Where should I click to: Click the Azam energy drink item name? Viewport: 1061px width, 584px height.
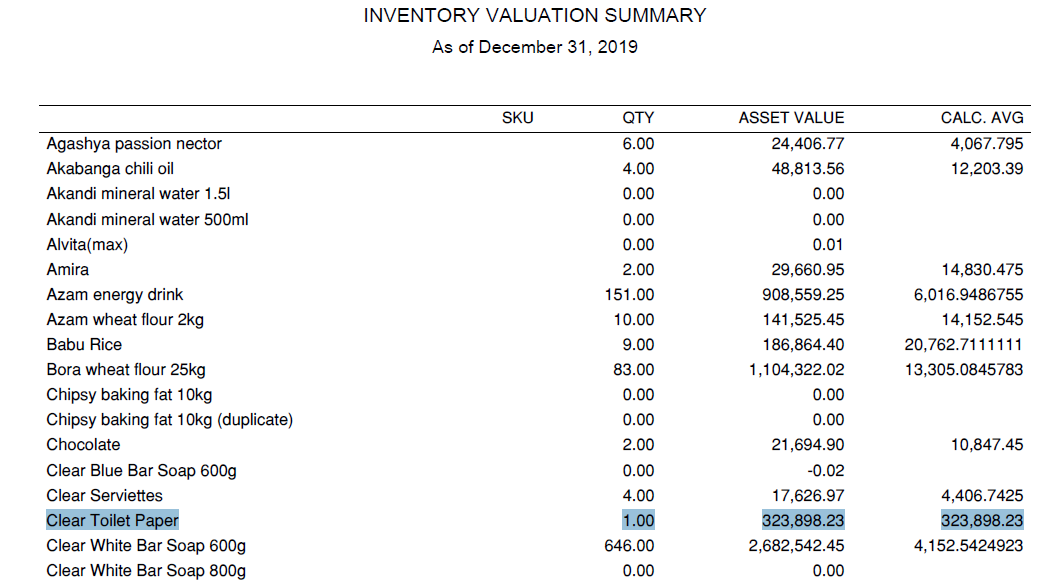tap(115, 295)
